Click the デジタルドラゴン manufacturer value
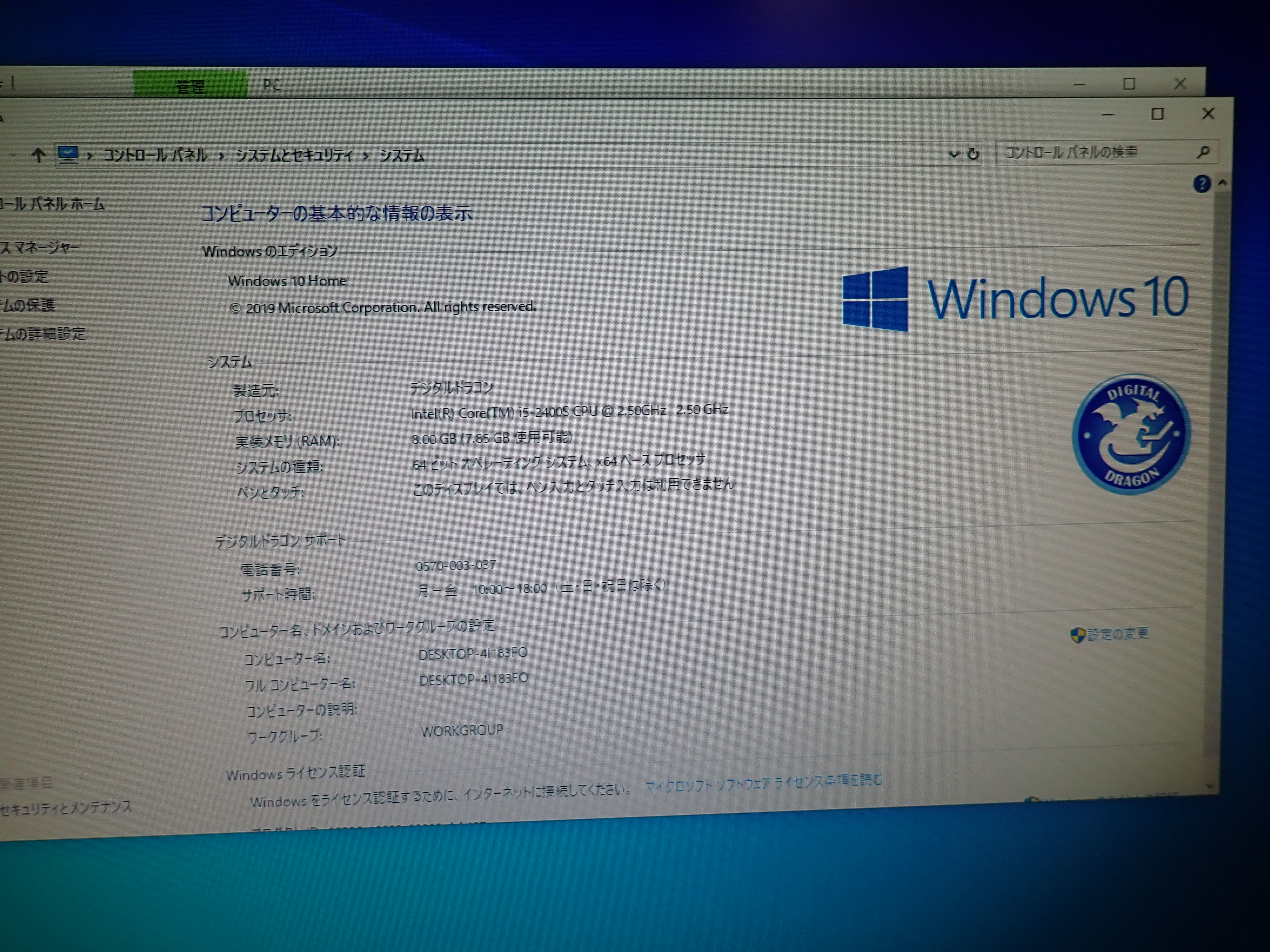 click(452, 387)
